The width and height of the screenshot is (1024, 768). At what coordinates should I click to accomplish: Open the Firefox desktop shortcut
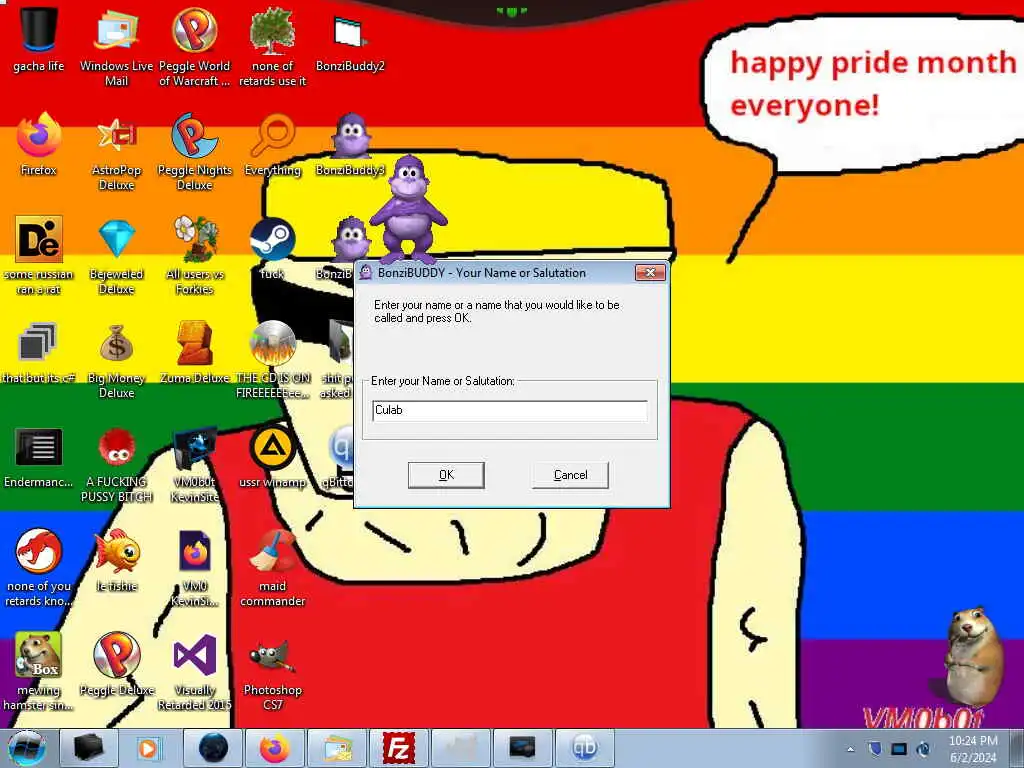coord(39,135)
